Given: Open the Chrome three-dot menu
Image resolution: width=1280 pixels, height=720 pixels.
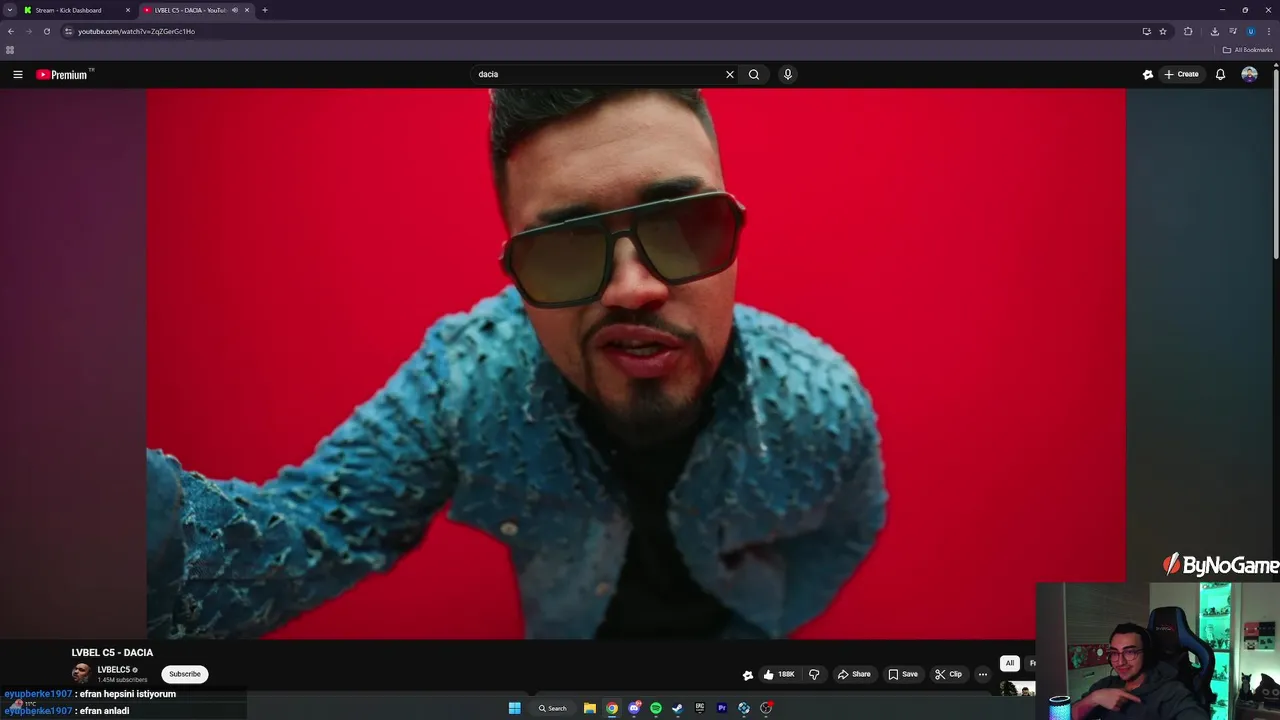Looking at the screenshot, I should [x=1268, y=31].
